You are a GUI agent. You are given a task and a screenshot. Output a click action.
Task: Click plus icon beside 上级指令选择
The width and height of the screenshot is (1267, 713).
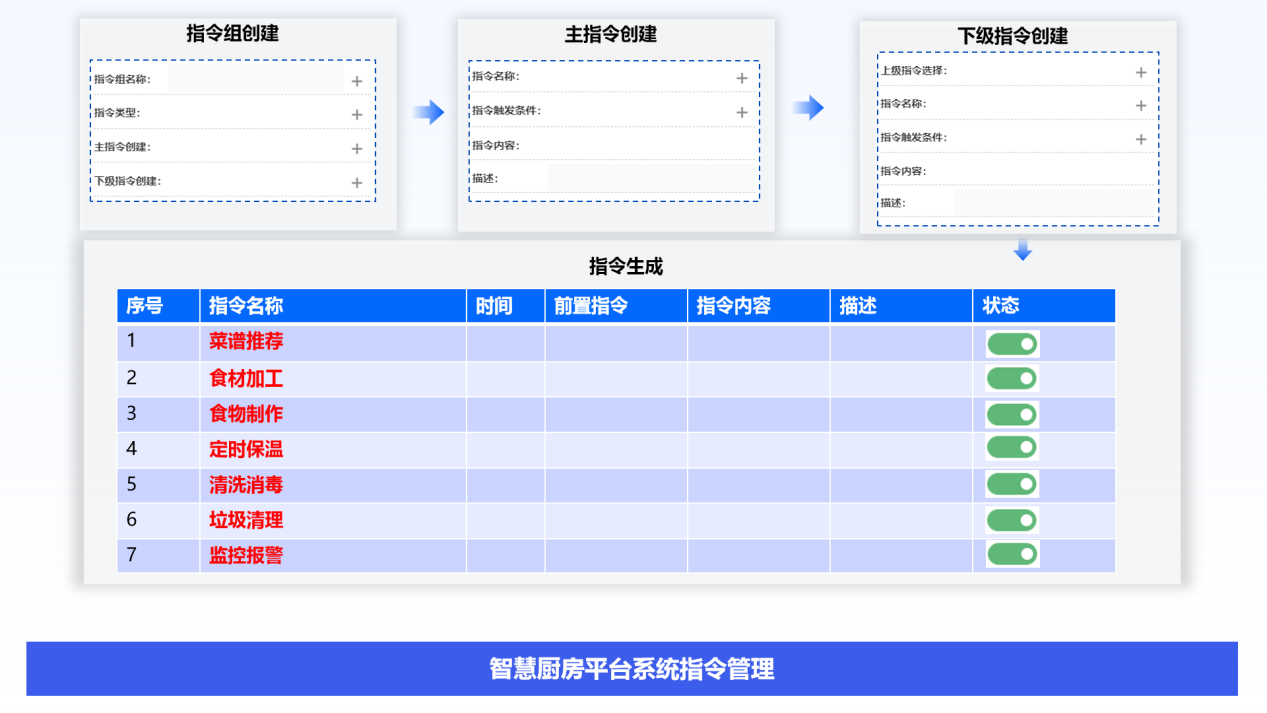[x=1140, y=72]
